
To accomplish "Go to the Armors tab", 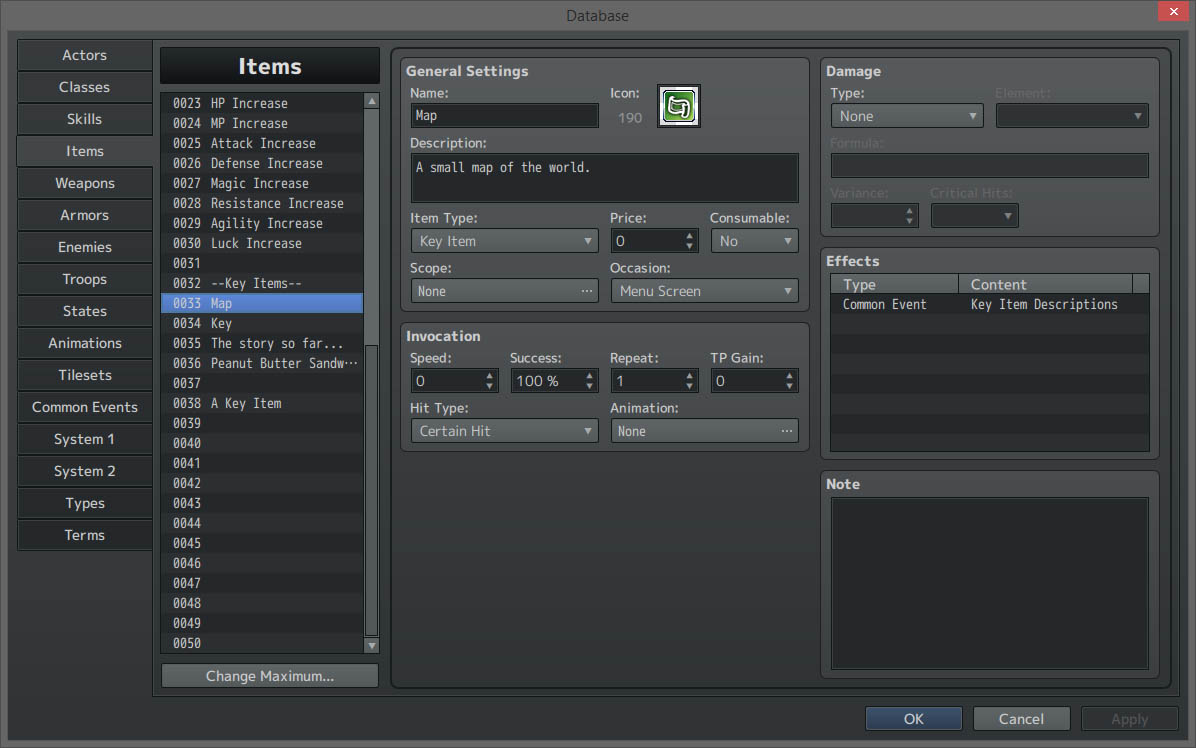I will (85, 215).
